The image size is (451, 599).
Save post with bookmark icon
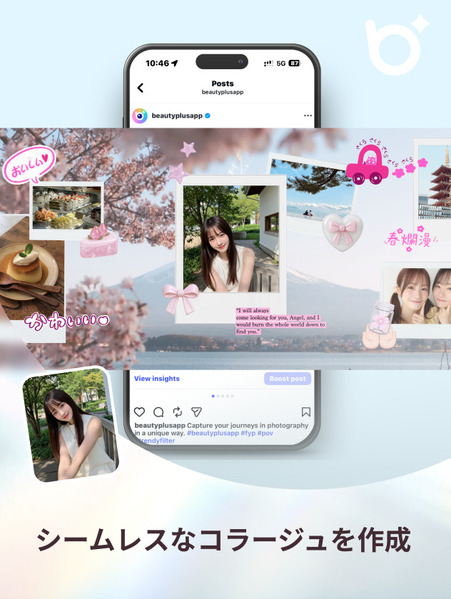coord(306,411)
